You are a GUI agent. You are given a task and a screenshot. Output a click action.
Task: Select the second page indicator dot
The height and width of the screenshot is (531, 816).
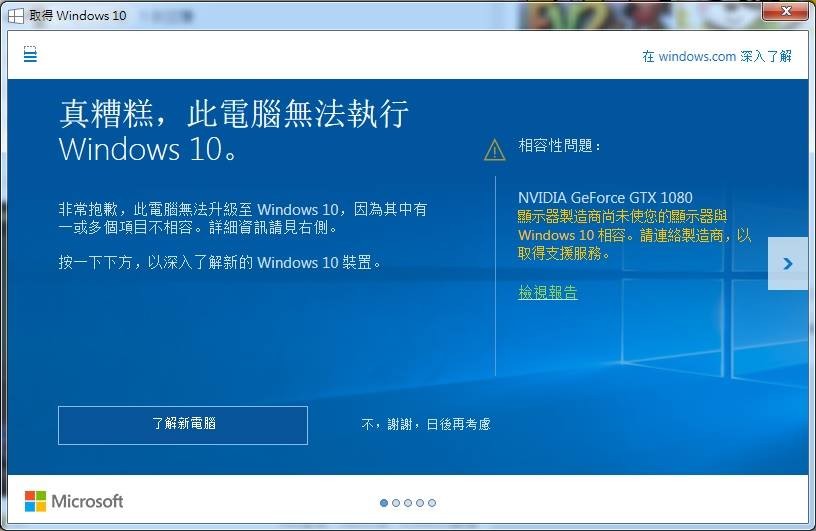click(396, 503)
